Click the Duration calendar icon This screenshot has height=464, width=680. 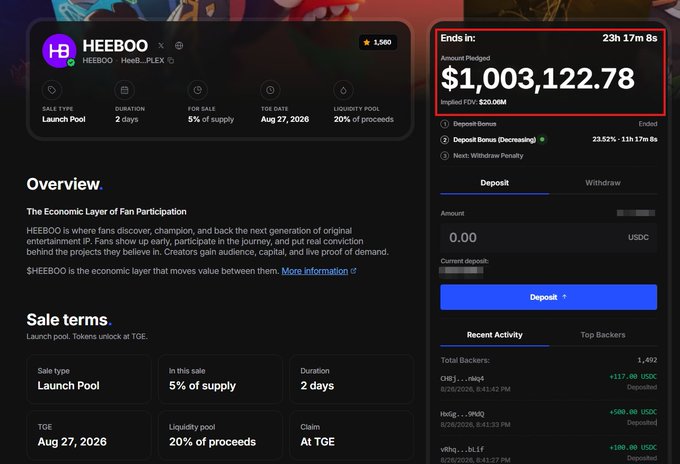(x=124, y=90)
